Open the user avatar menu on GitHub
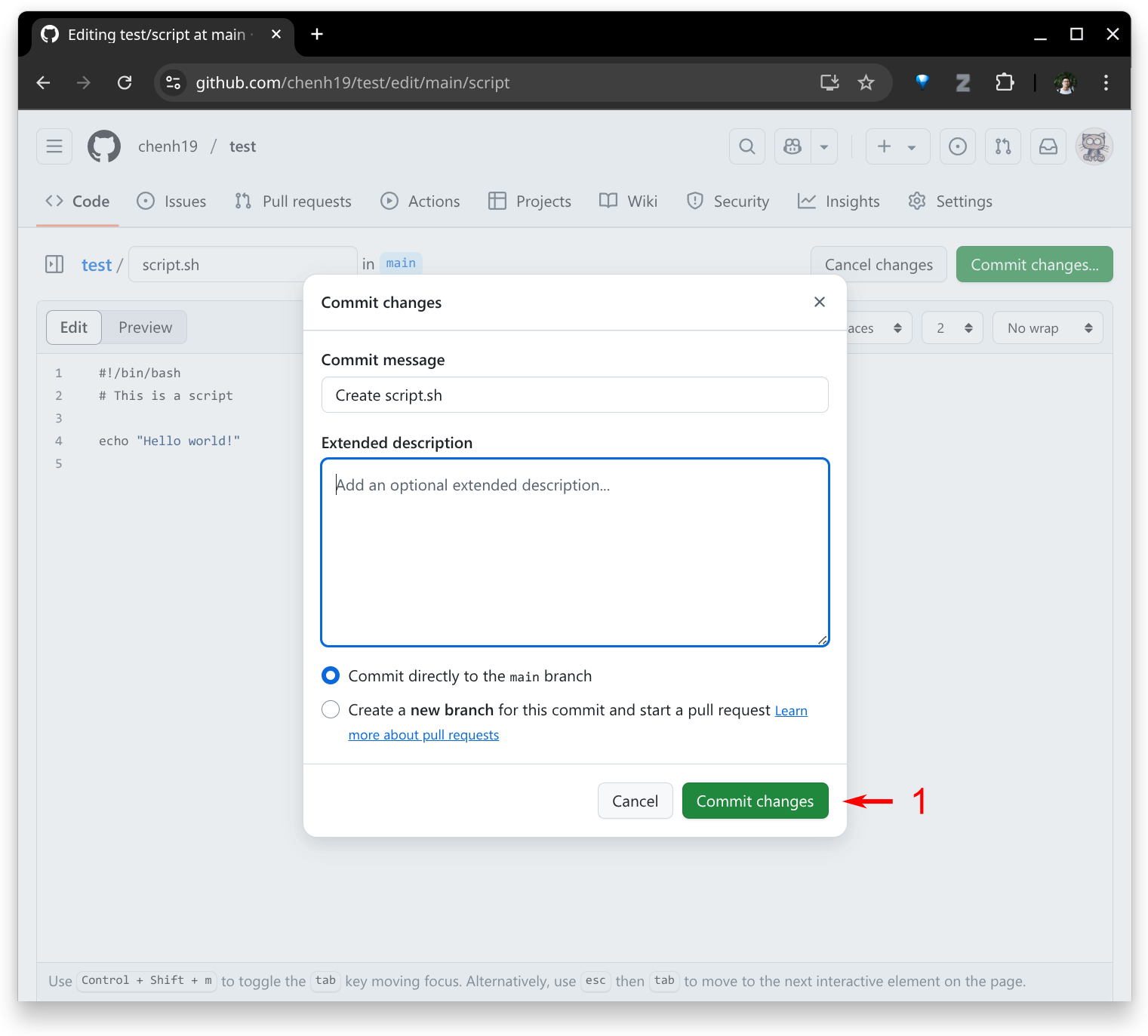The image size is (1148, 1036). click(1094, 146)
